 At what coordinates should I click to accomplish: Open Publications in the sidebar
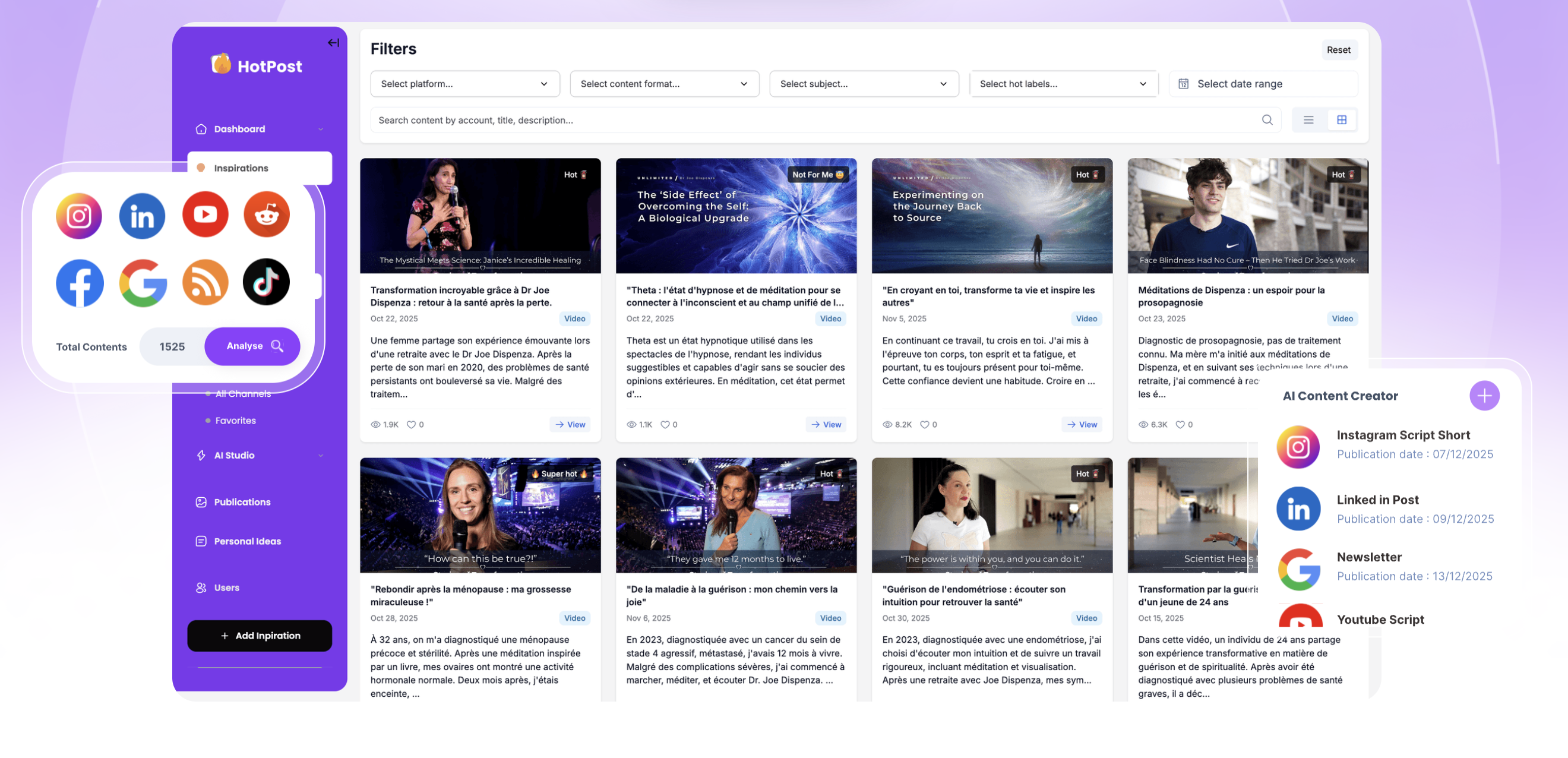[x=242, y=502]
